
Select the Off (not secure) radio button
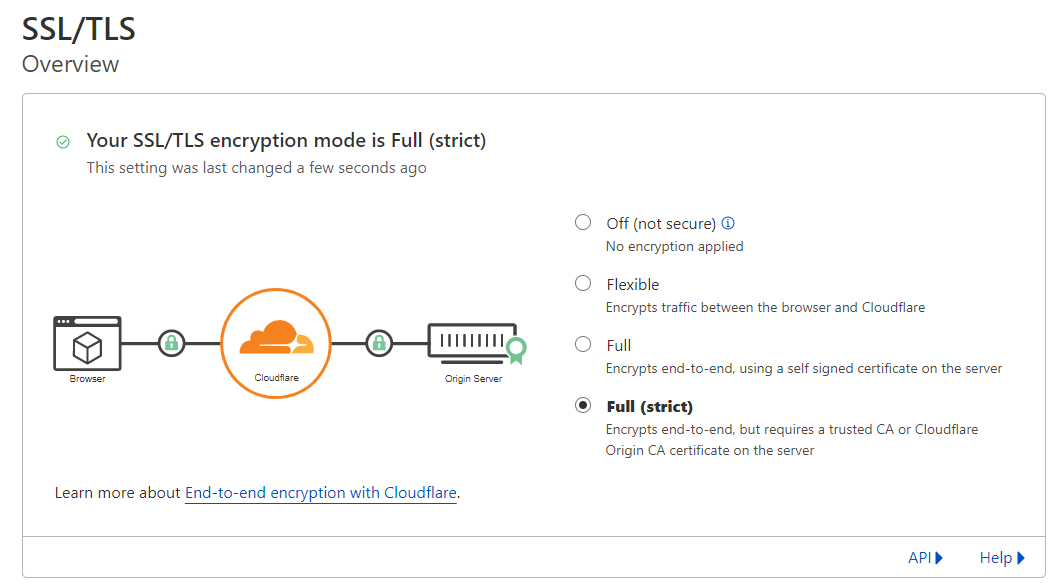(x=583, y=222)
